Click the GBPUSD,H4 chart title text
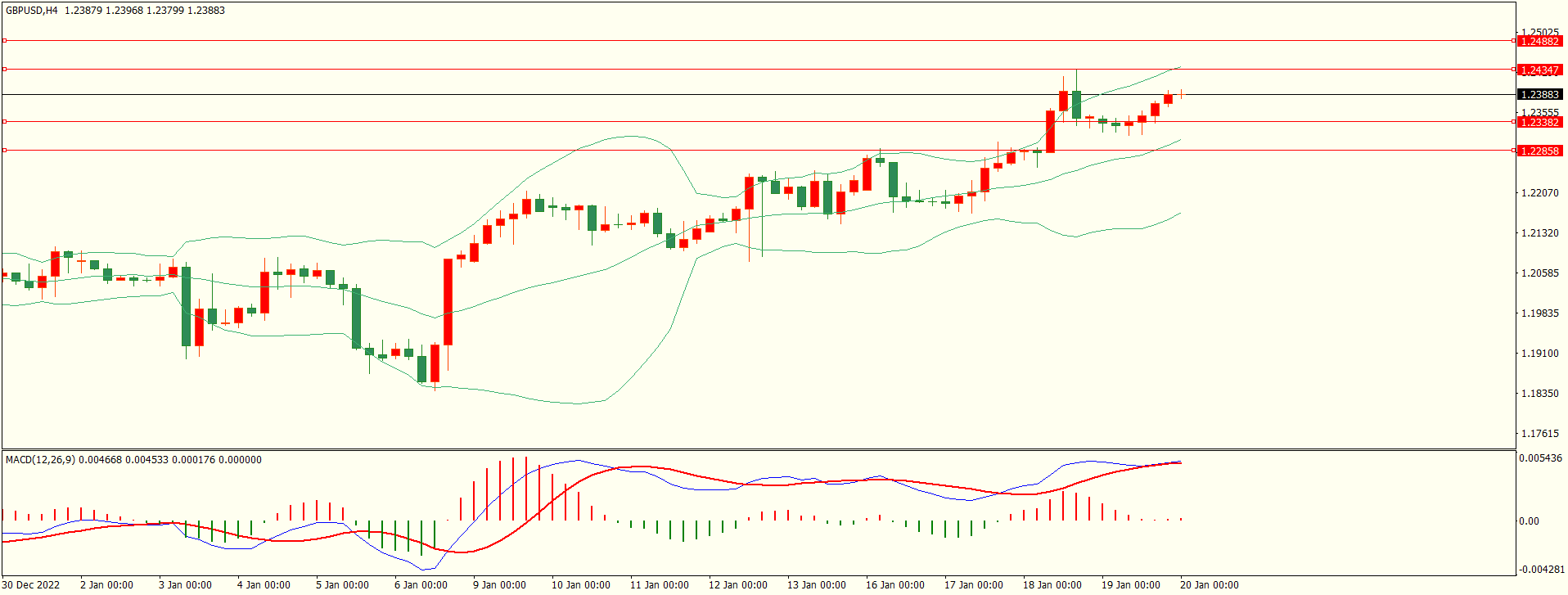 pos(32,11)
